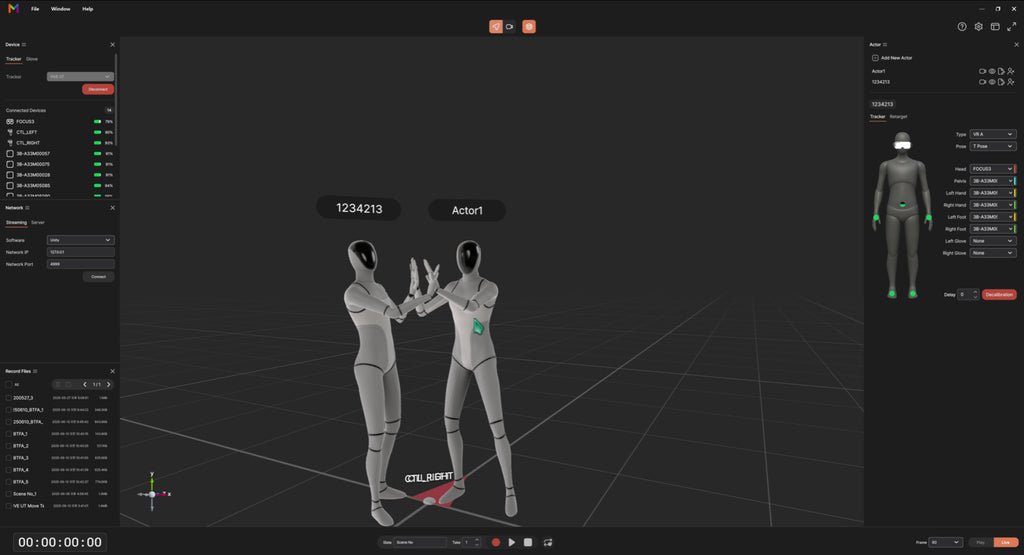
Task: Go to next page in Record Files
Action: tap(108, 385)
